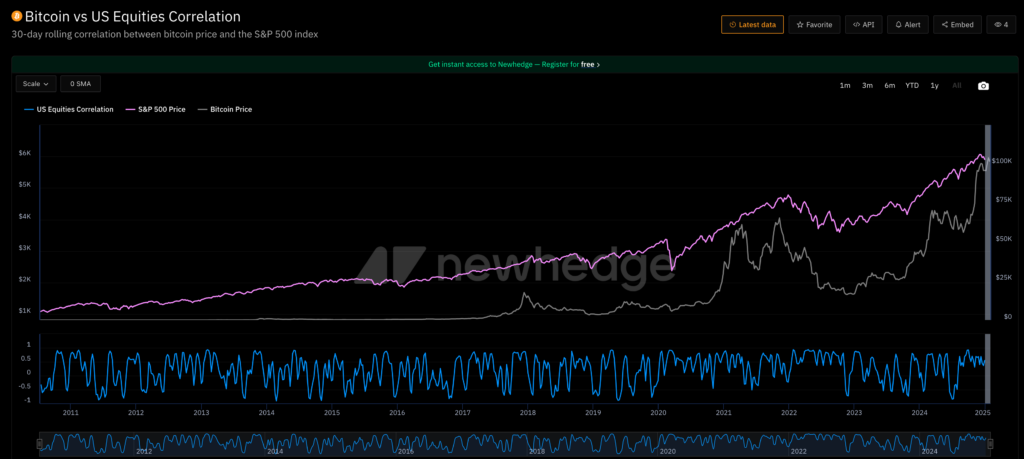1024x459 pixels.
Task: Click the $75K right axis label
Action: pos(1003,200)
